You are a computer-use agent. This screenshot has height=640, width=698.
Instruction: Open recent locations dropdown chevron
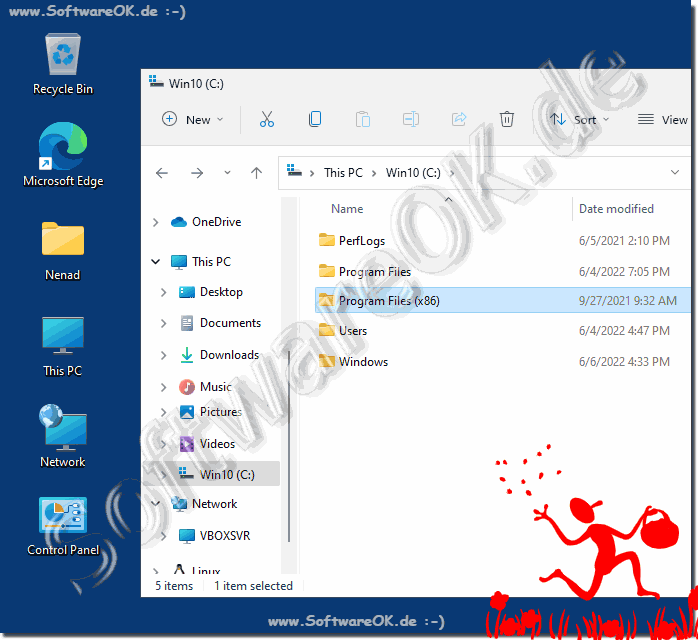[x=227, y=173]
